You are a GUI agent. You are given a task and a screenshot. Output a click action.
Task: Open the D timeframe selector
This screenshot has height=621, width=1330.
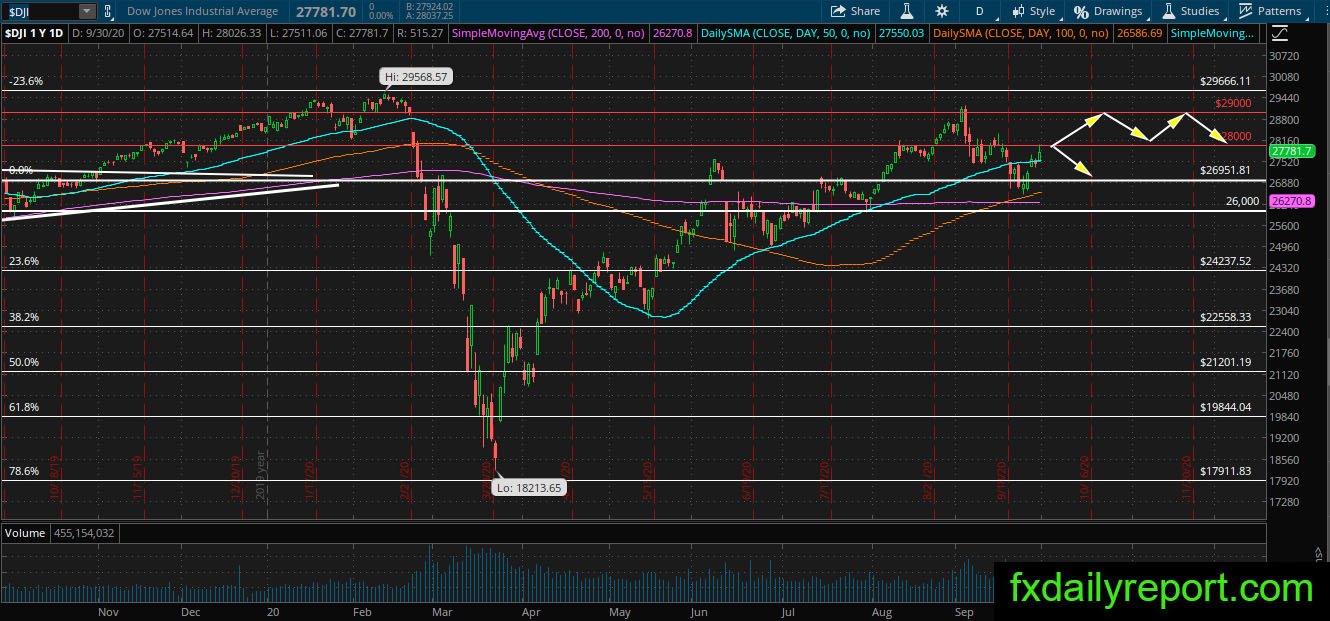click(x=979, y=11)
